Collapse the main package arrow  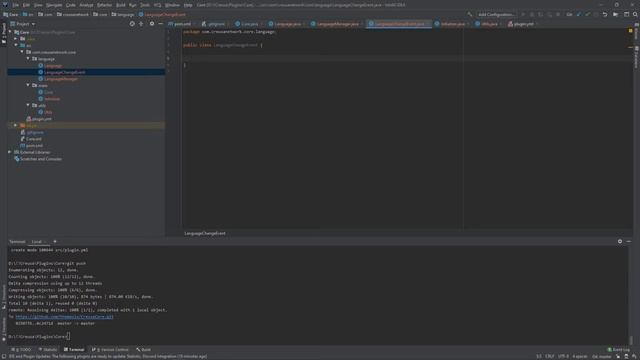[28, 85]
